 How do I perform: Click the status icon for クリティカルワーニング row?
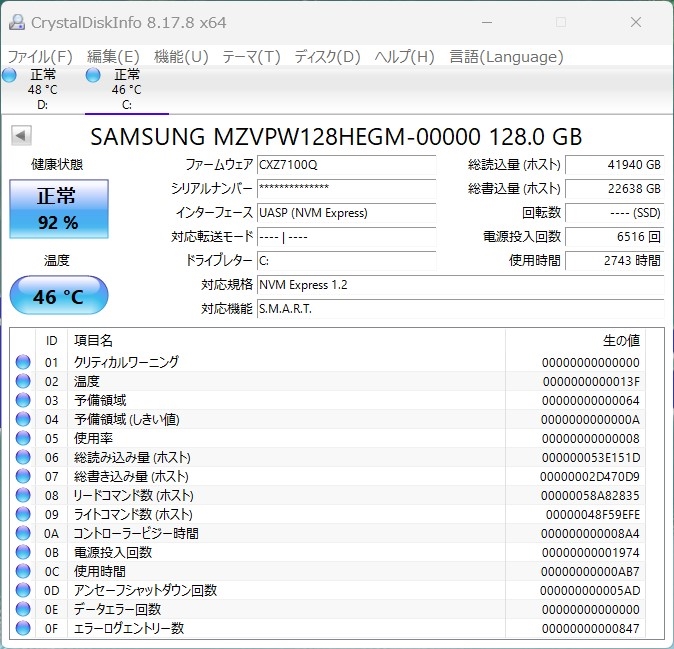coord(23,362)
